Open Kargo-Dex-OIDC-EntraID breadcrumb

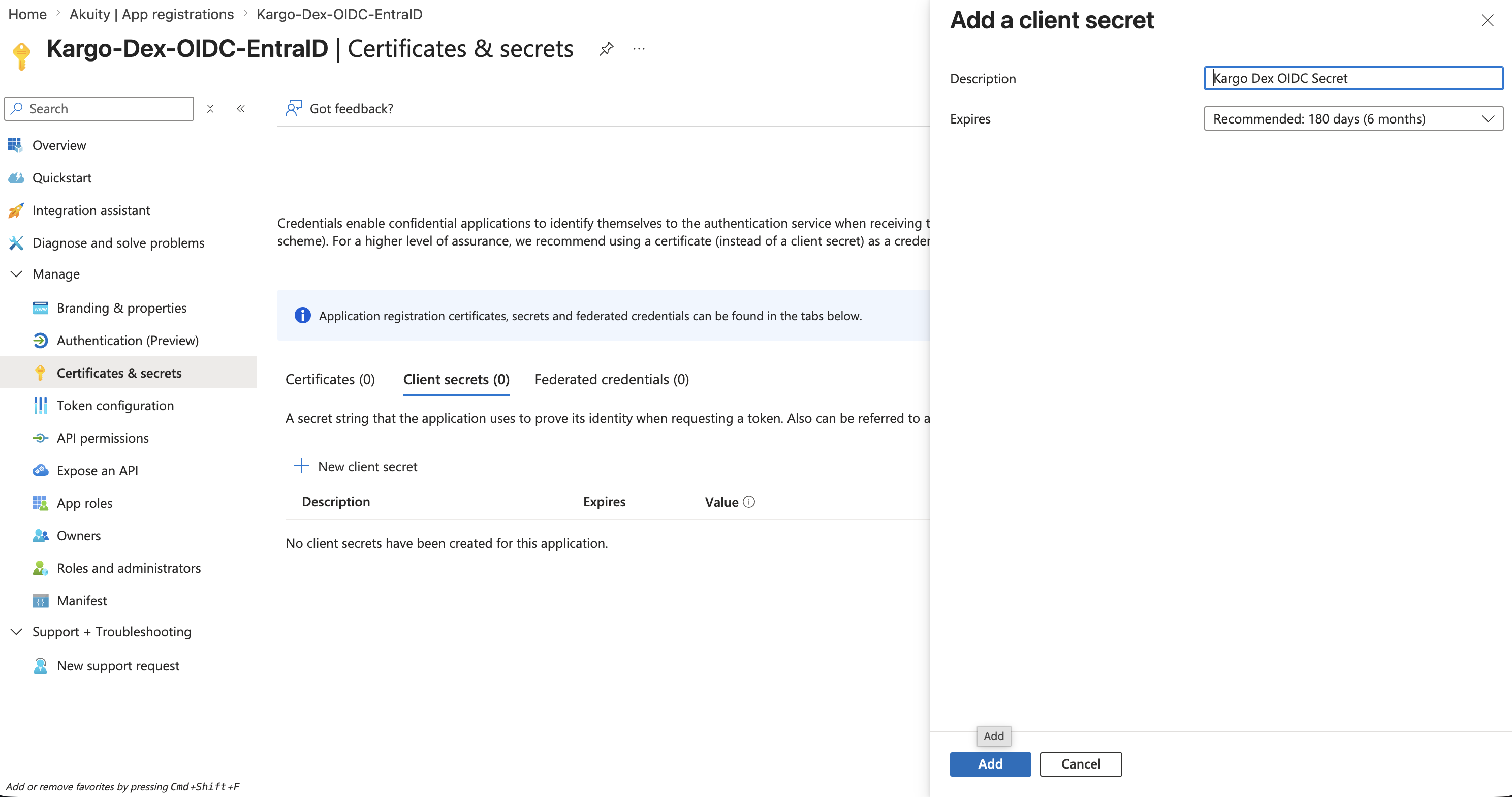339,14
